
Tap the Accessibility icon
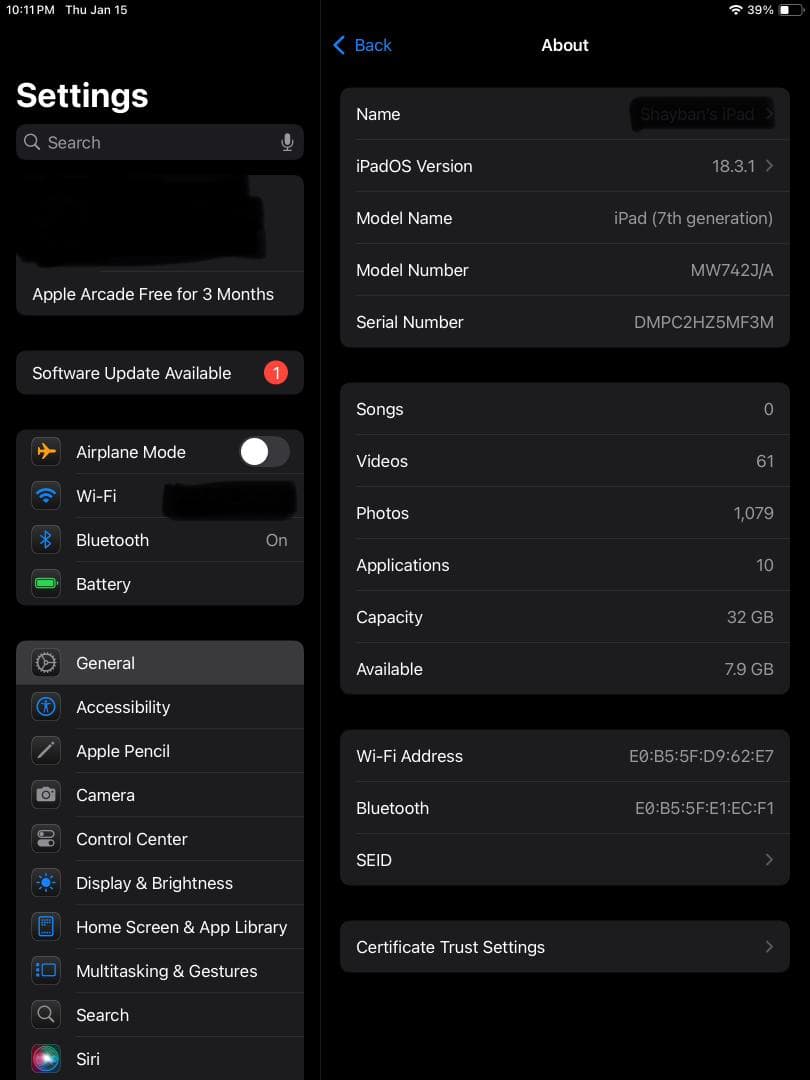45,707
